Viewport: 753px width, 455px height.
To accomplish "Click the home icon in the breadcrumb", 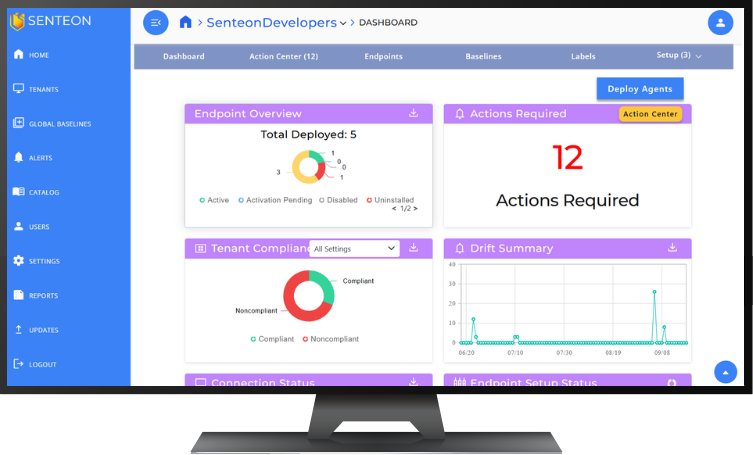I will [185, 22].
